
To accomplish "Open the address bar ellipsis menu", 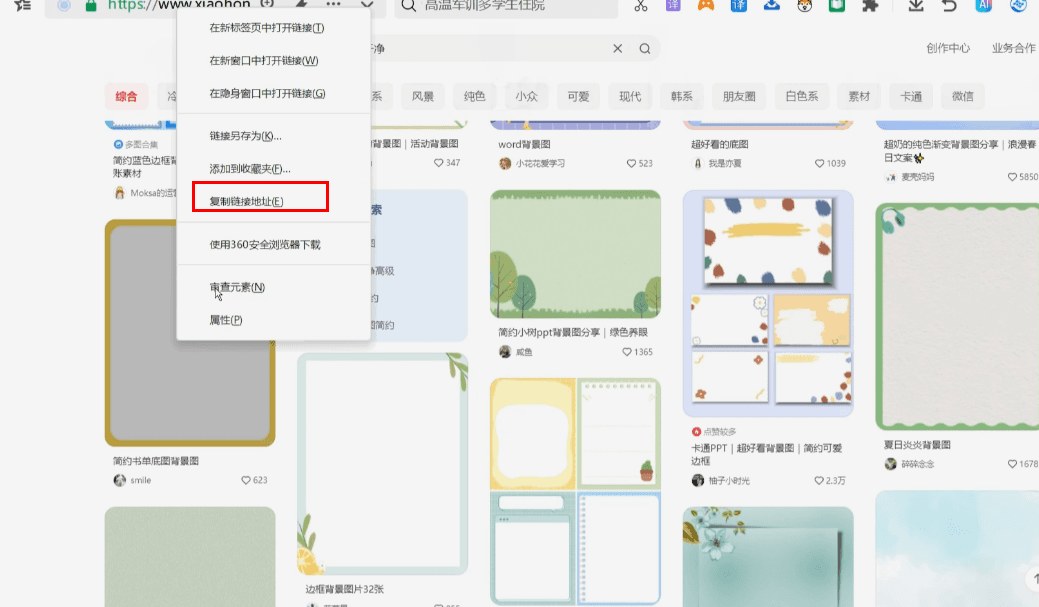I will tap(333, 5).
